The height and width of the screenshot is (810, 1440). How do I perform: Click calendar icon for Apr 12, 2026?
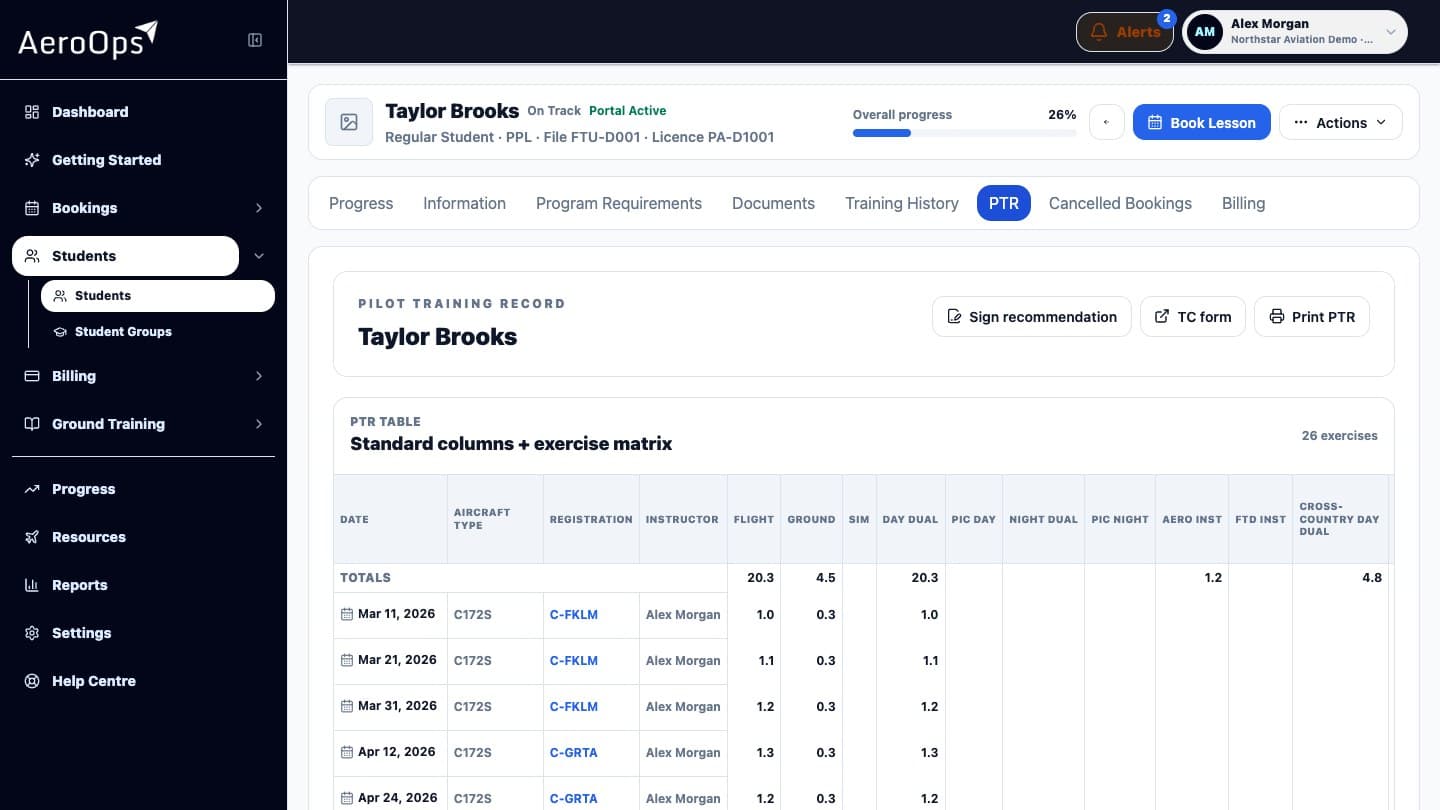coord(347,752)
